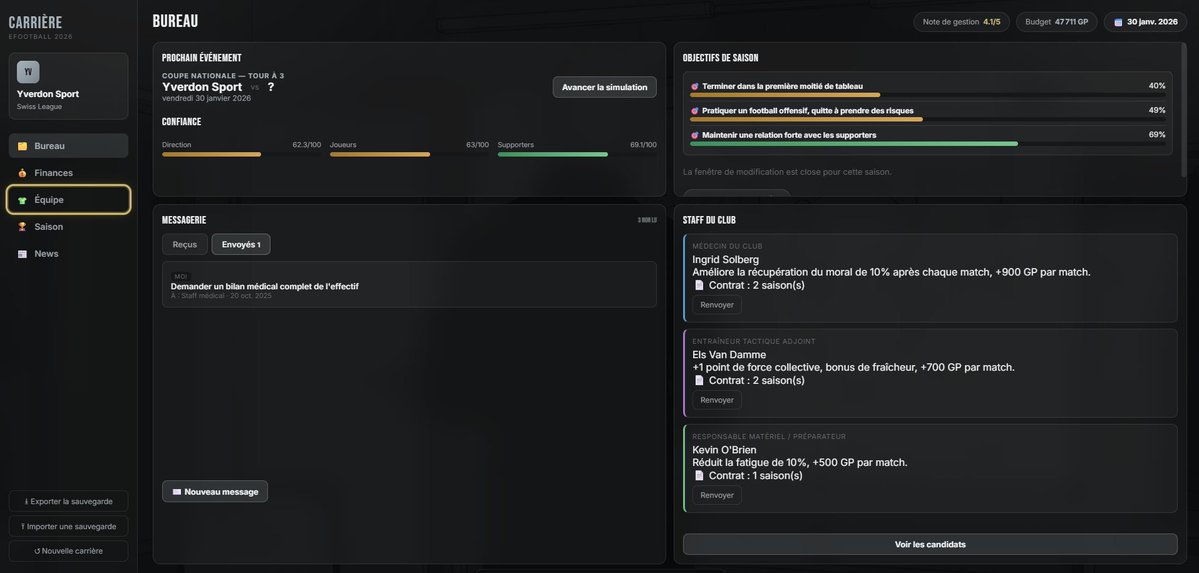Click "Swiss League" under the club name

point(40,107)
